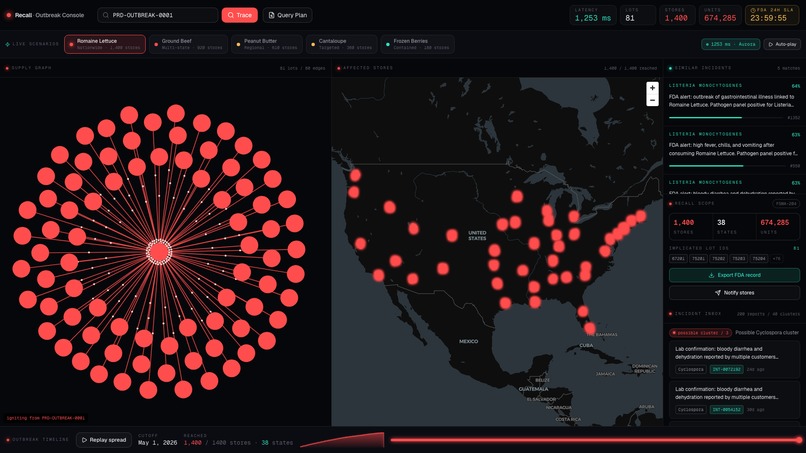Open the first Listeria incident at 64%
Screen dimensions: 806x453
pyautogui.click(x=734, y=101)
